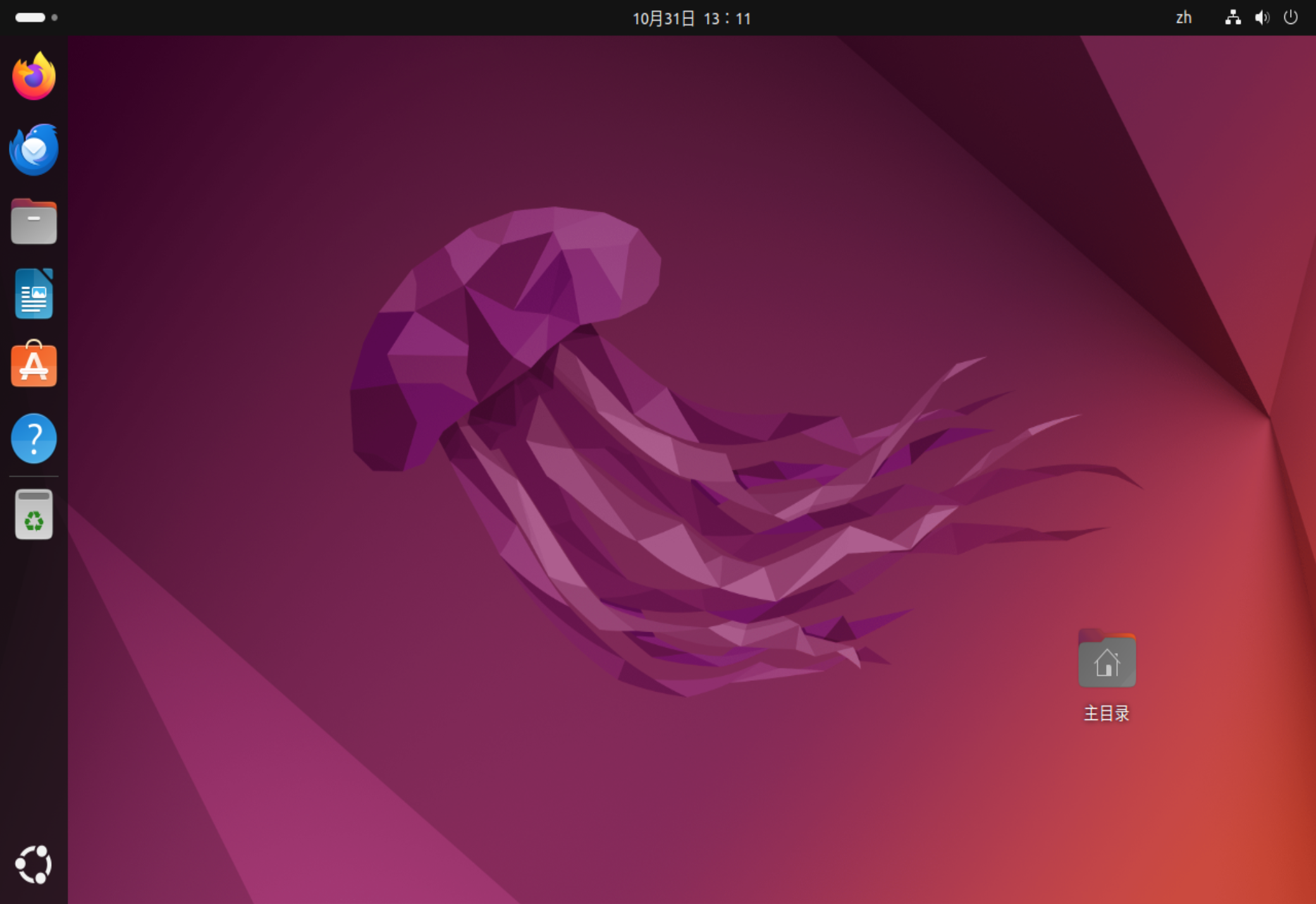The height and width of the screenshot is (904, 1316).
Task: Open the power menu icon in the top bar
Action: (x=1291, y=18)
